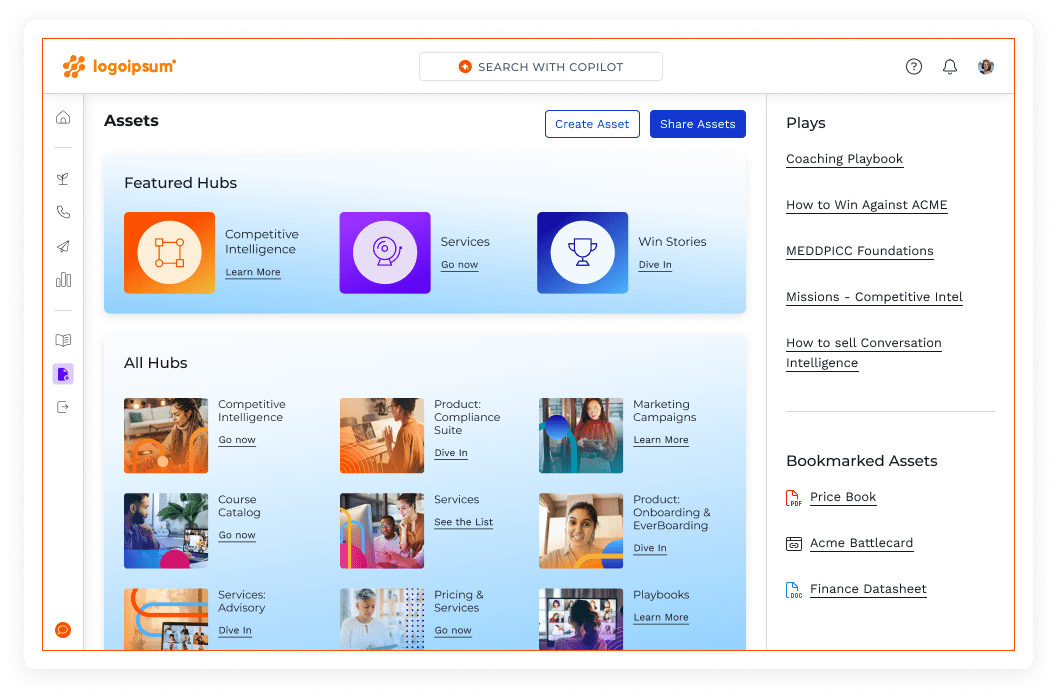Open the bar chart analytics icon
The height and width of the screenshot is (697, 1057).
click(x=62, y=280)
